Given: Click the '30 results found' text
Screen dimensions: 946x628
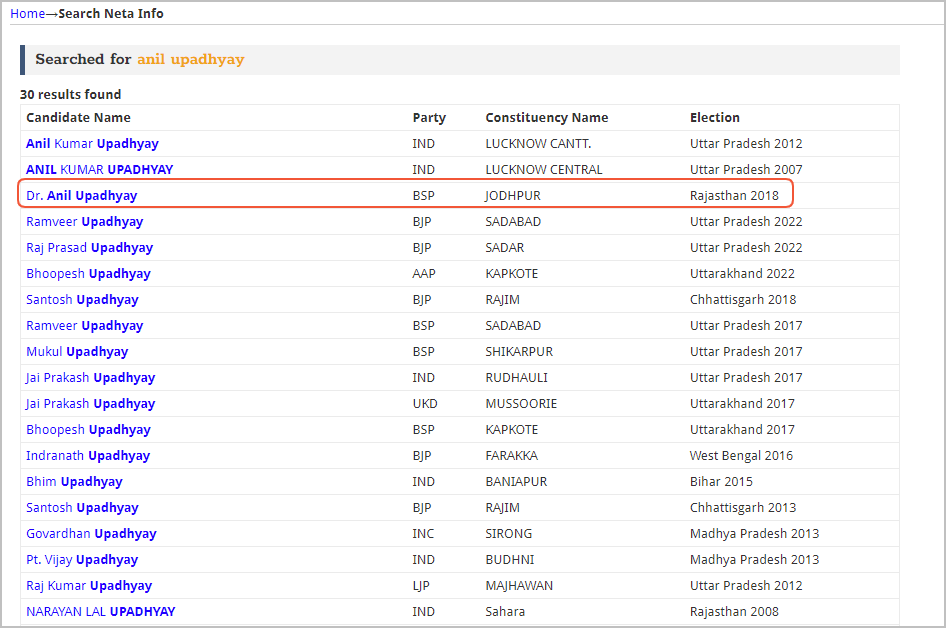Looking at the screenshot, I should coord(71,94).
